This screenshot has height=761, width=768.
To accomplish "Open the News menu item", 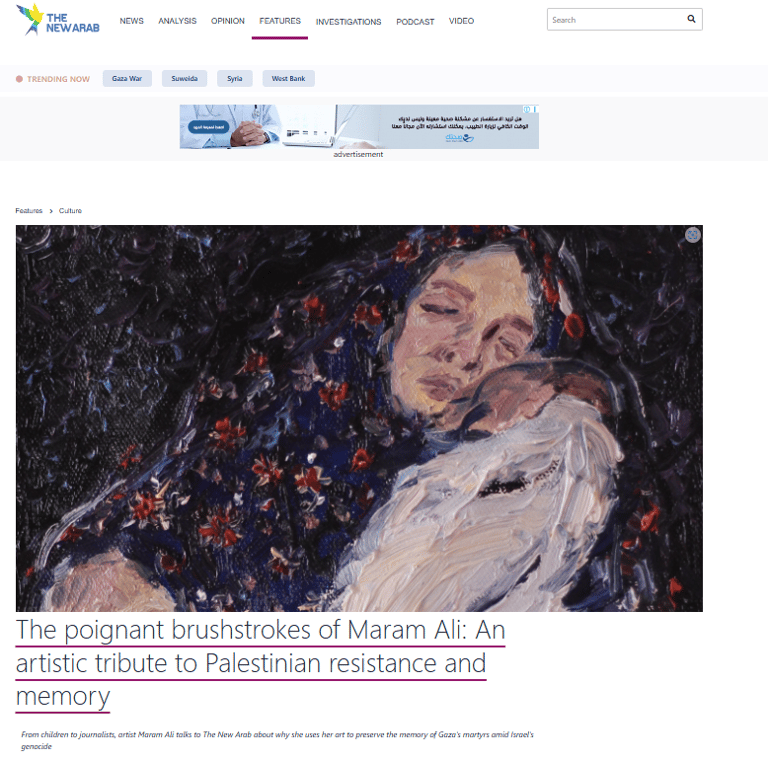I will 132,21.
